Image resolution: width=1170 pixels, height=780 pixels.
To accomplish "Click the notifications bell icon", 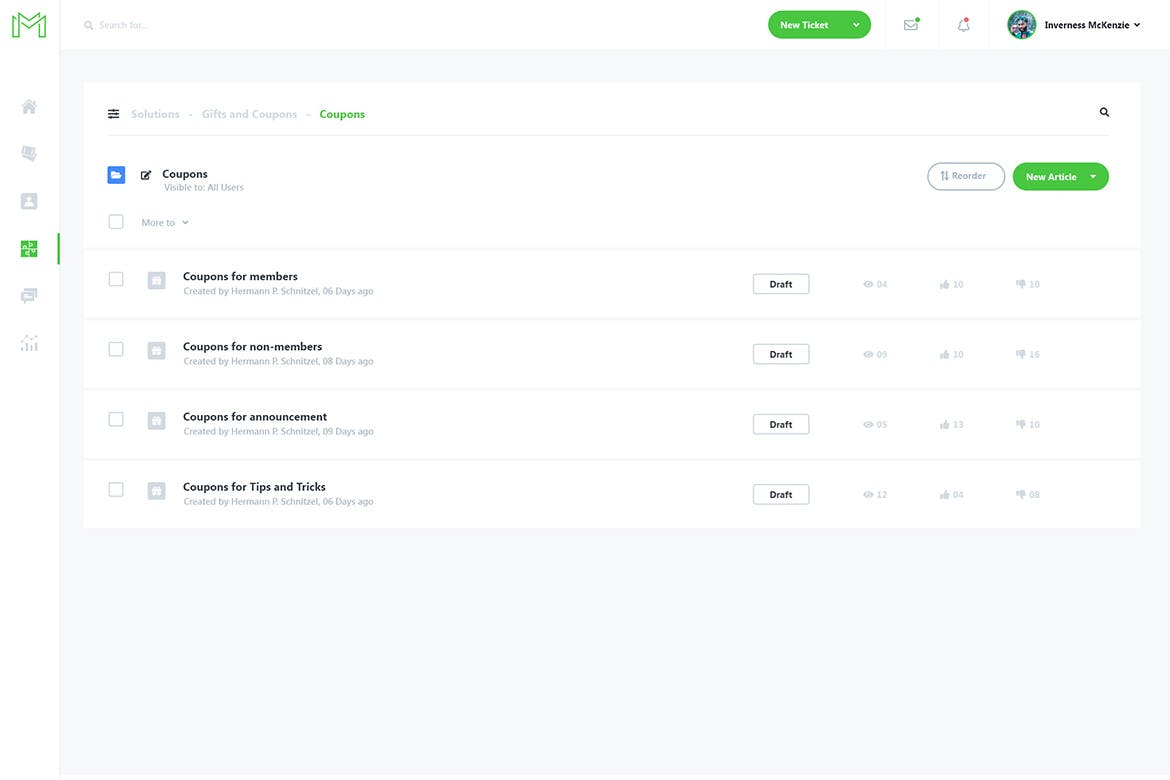I will point(964,25).
